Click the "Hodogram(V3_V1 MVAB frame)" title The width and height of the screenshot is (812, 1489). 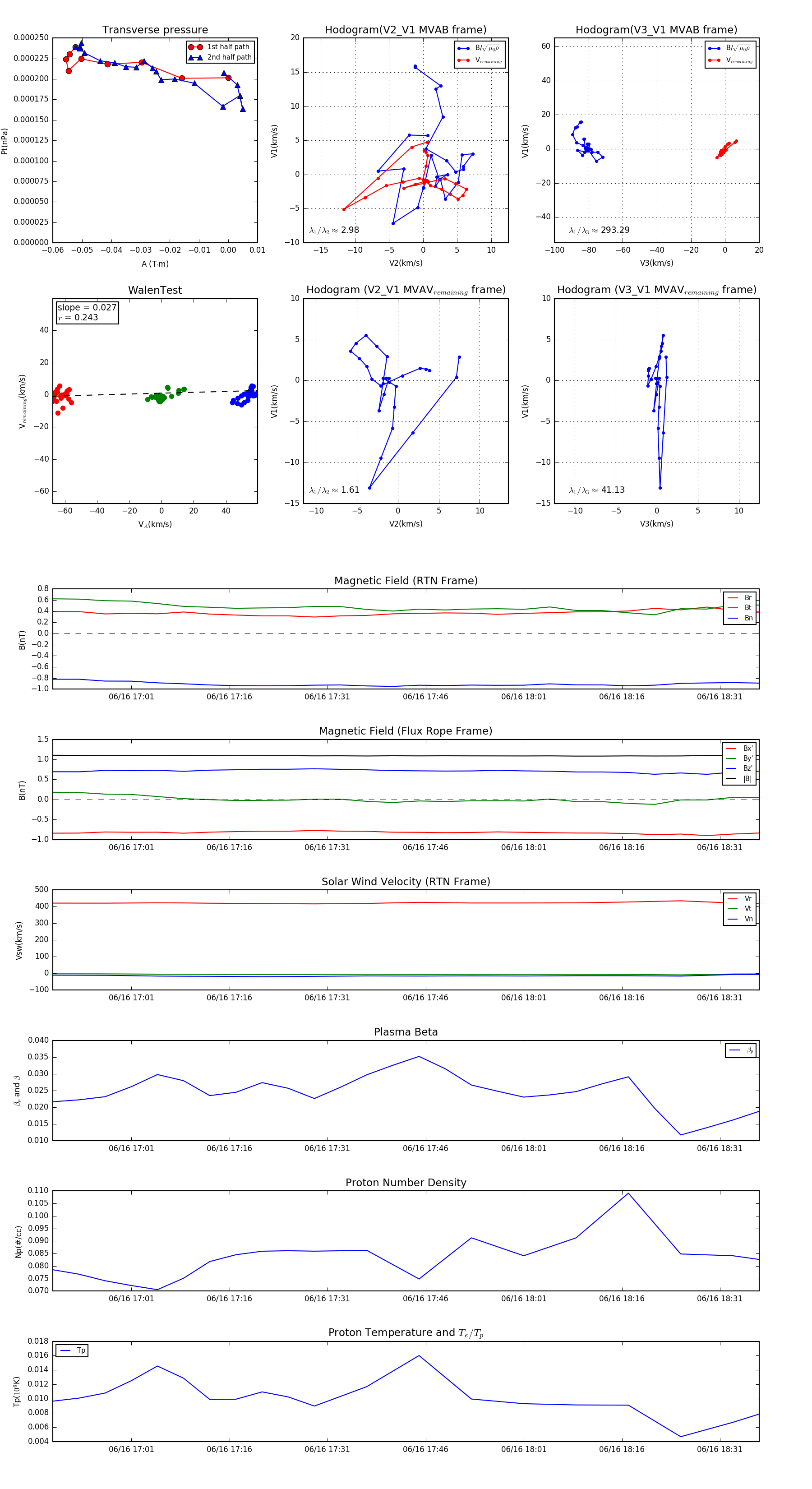point(656,30)
